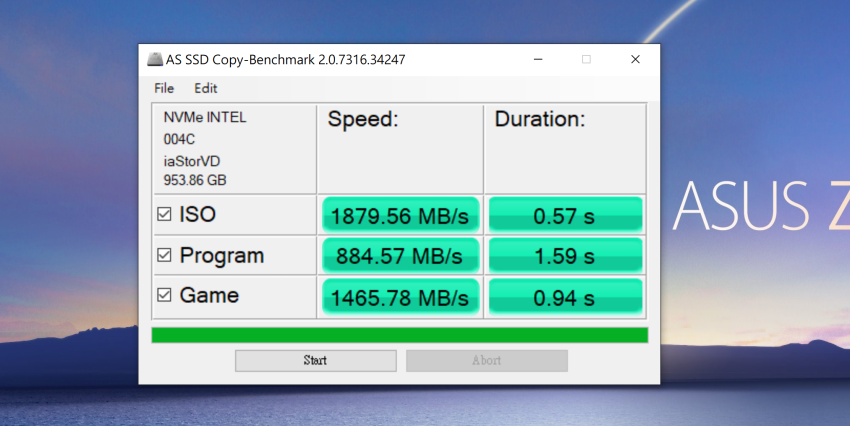This screenshot has width=850, height=426.
Task: Minimize the AS SSD Copy-Benchmark window
Action: tap(538, 59)
